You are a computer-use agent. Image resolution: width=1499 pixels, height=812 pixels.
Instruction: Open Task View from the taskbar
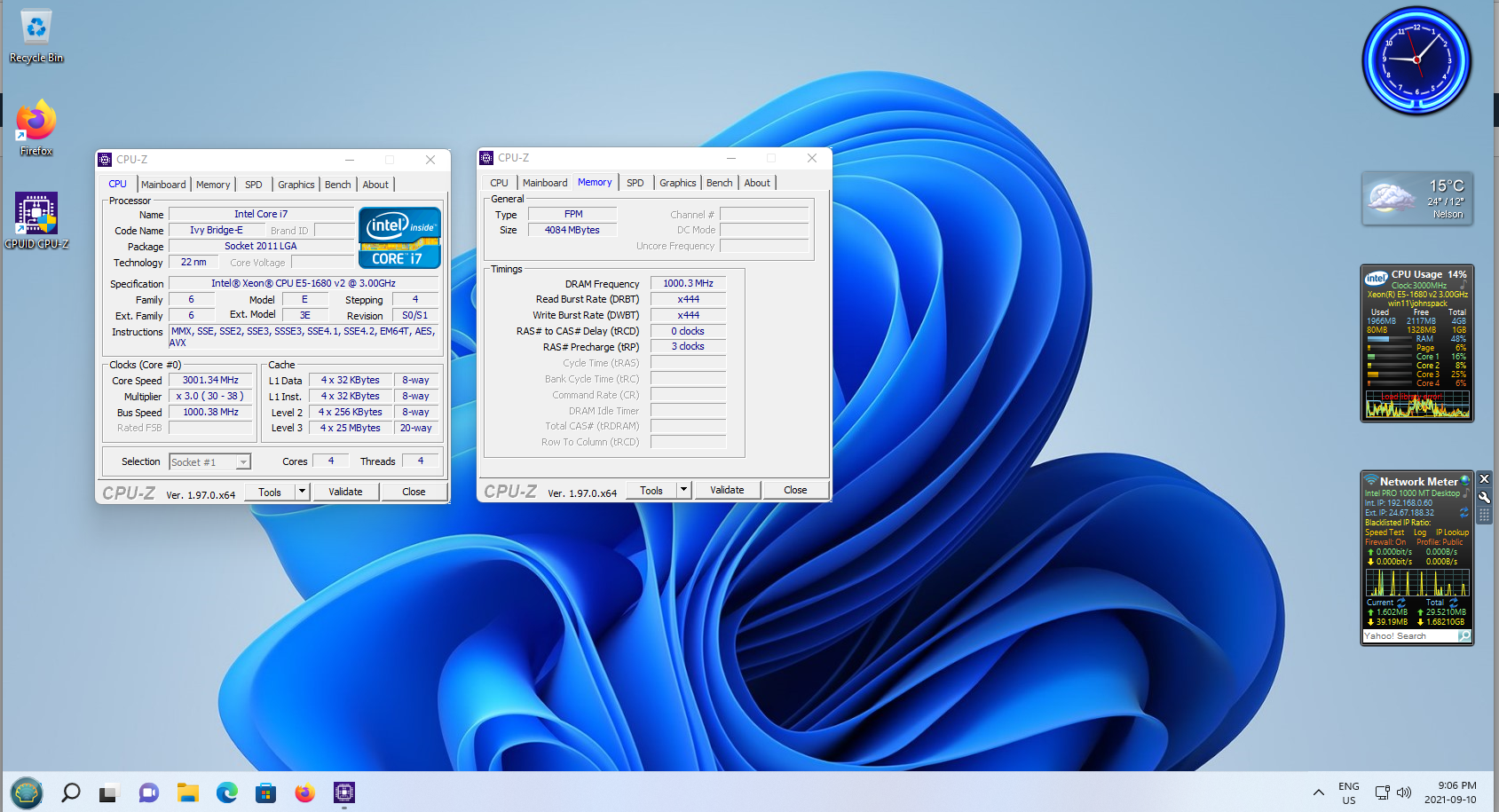coord(108,793)
